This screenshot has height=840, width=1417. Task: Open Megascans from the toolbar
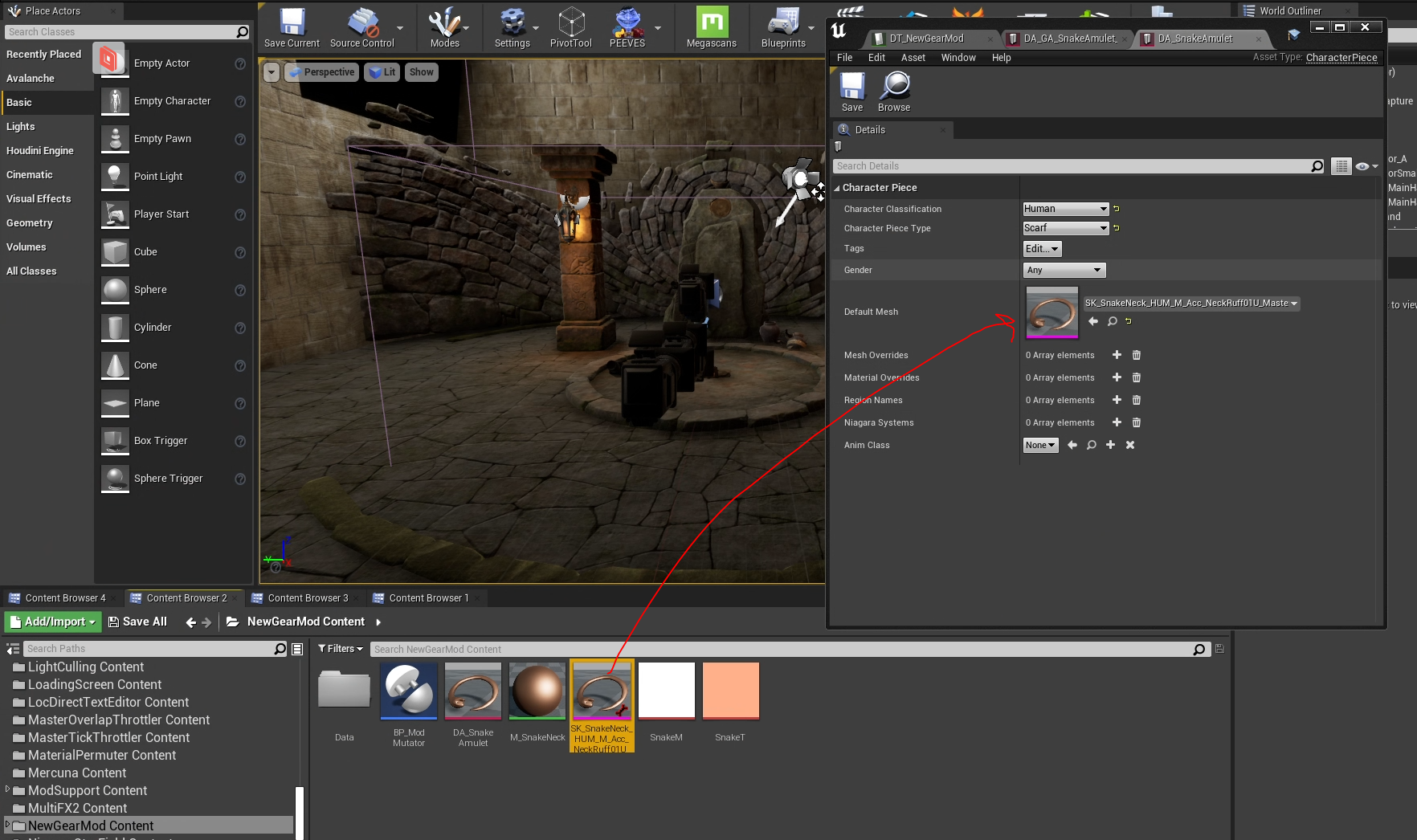[712, 28]
